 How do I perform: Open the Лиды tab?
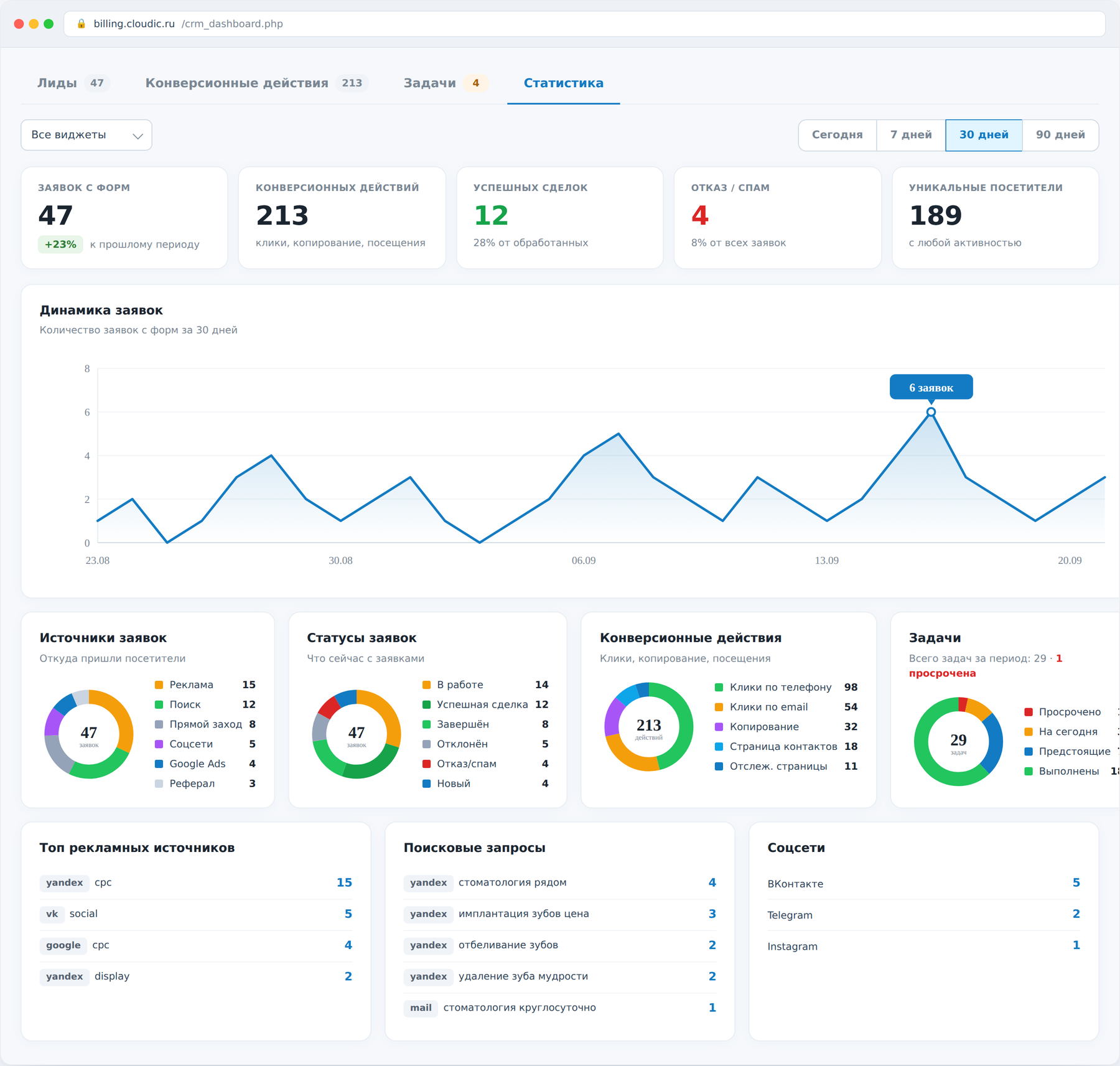click(x=73, y=83)
